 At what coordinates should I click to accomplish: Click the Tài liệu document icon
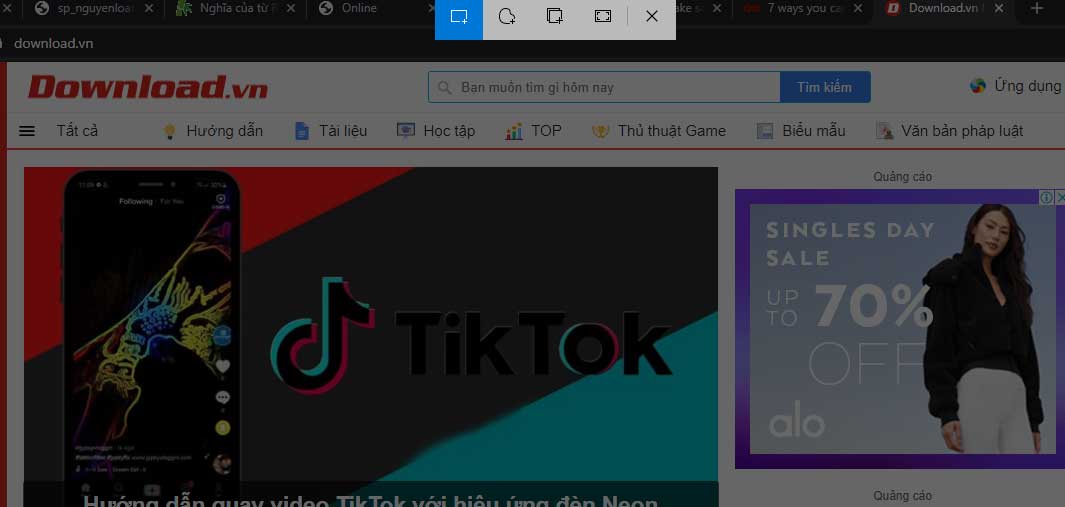pyautogui.click(x=302, y=130)
